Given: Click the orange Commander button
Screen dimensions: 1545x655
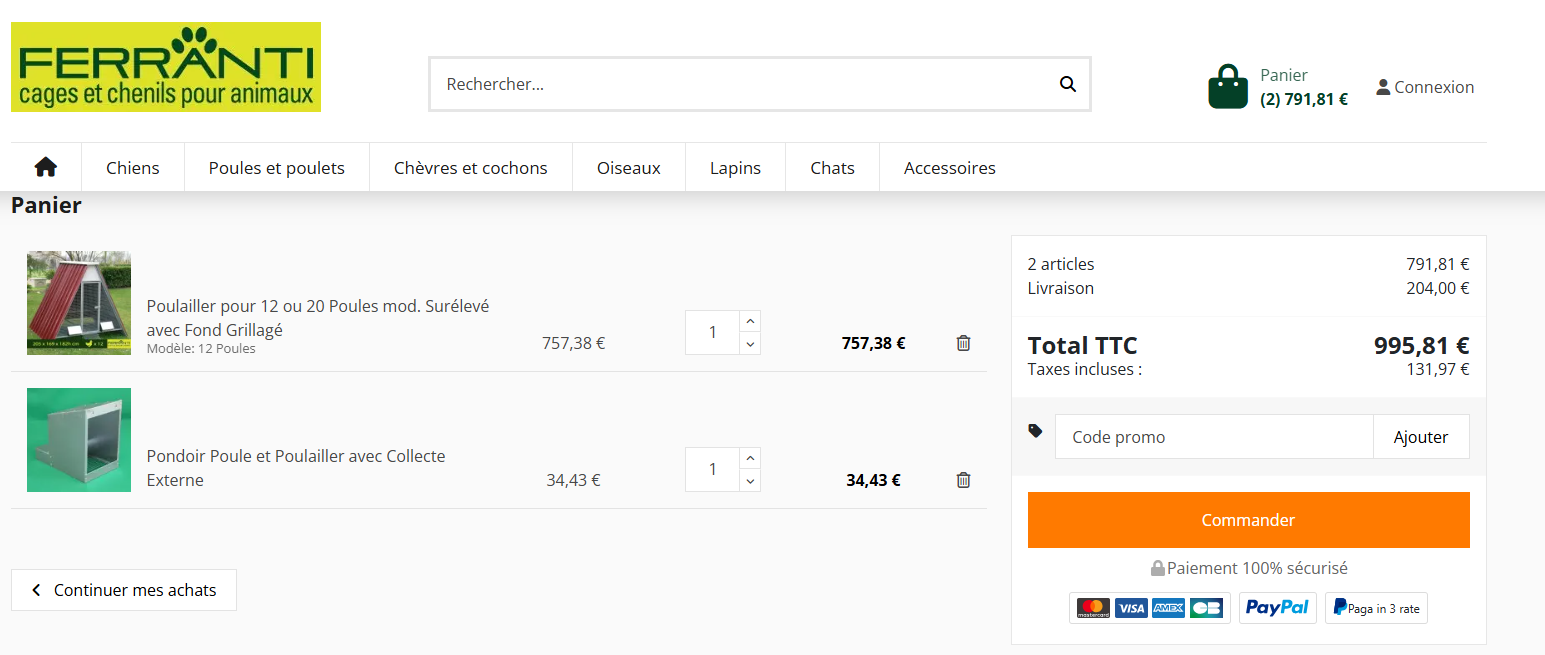Looking at the screenshot, I should (x=1248, y=520).
